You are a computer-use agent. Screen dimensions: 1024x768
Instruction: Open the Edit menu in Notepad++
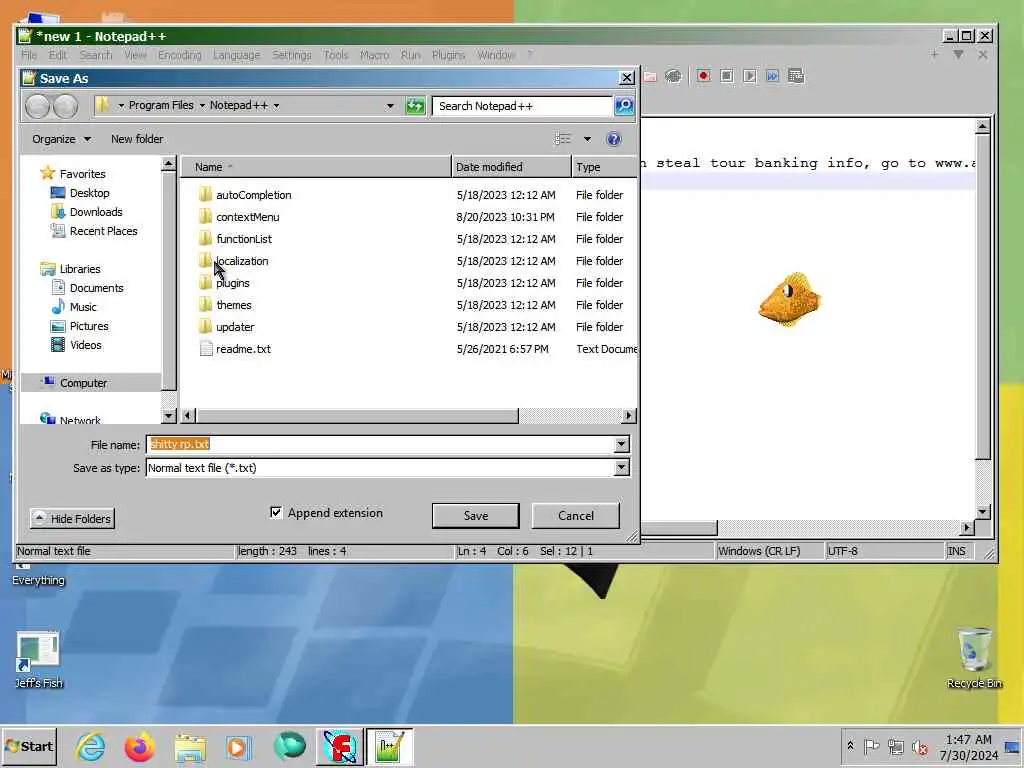(x=58, y=56)
